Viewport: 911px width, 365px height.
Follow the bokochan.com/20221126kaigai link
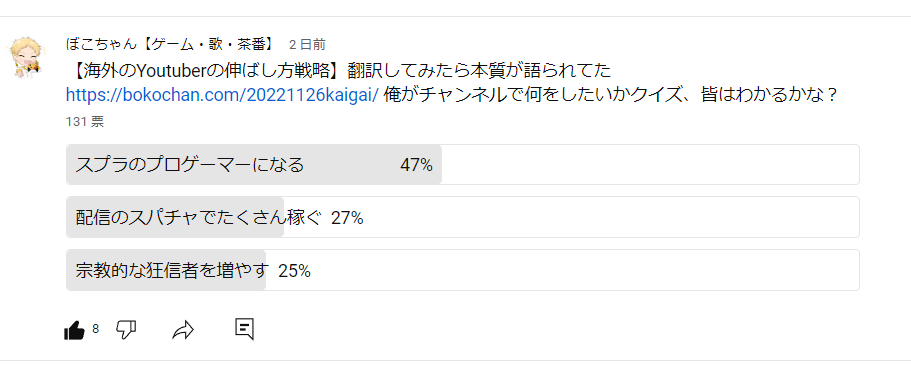[x=223, y=94]
